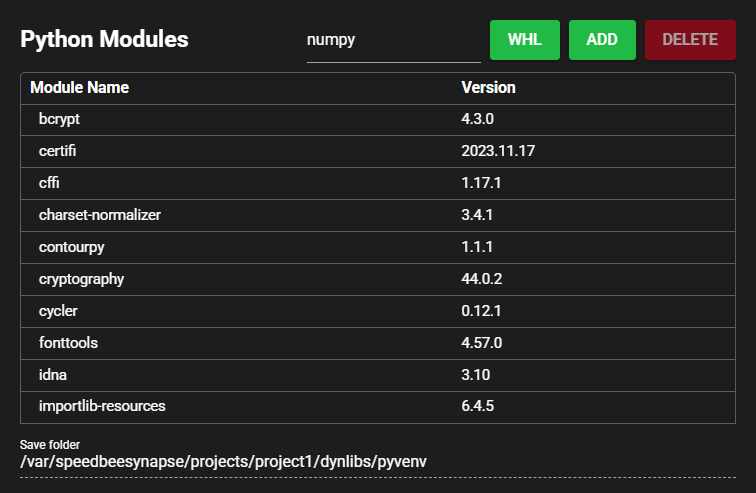Click the WHL button

(x=524, y=40)
